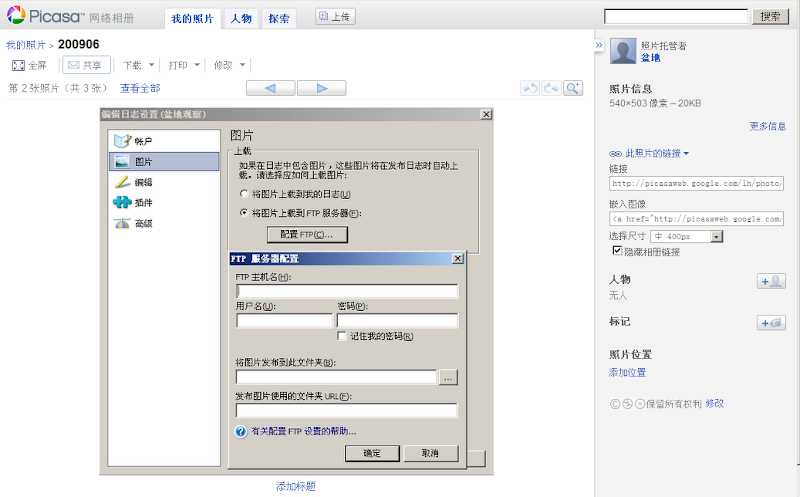Click the owner avatar thumbnail

tap(623, 51)
